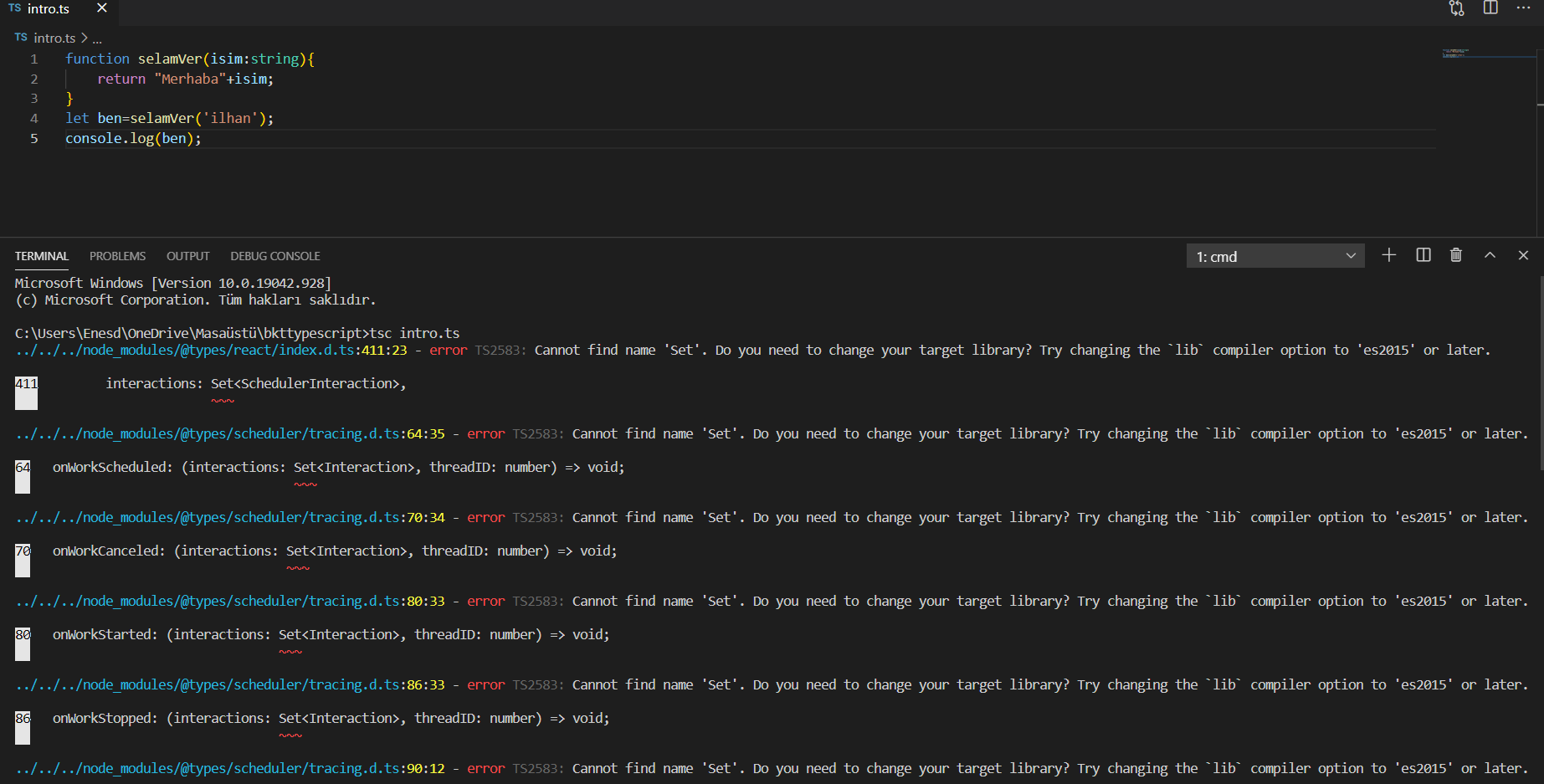
Task: Open scheduler/tracing.d.ts:86:33 error link
Action: click(x=230, y=684)
